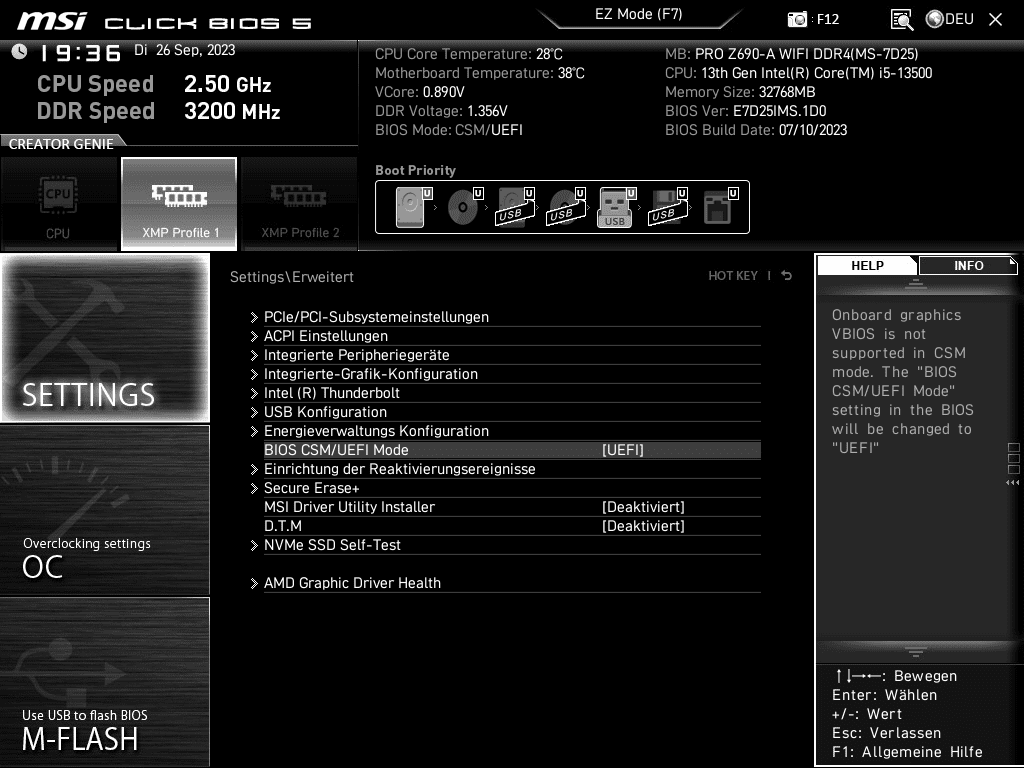The width and height of the screenshot is (1024, 768).
Task: Click the Memory Size 32768MB text
Action: (x=740, y=92)
